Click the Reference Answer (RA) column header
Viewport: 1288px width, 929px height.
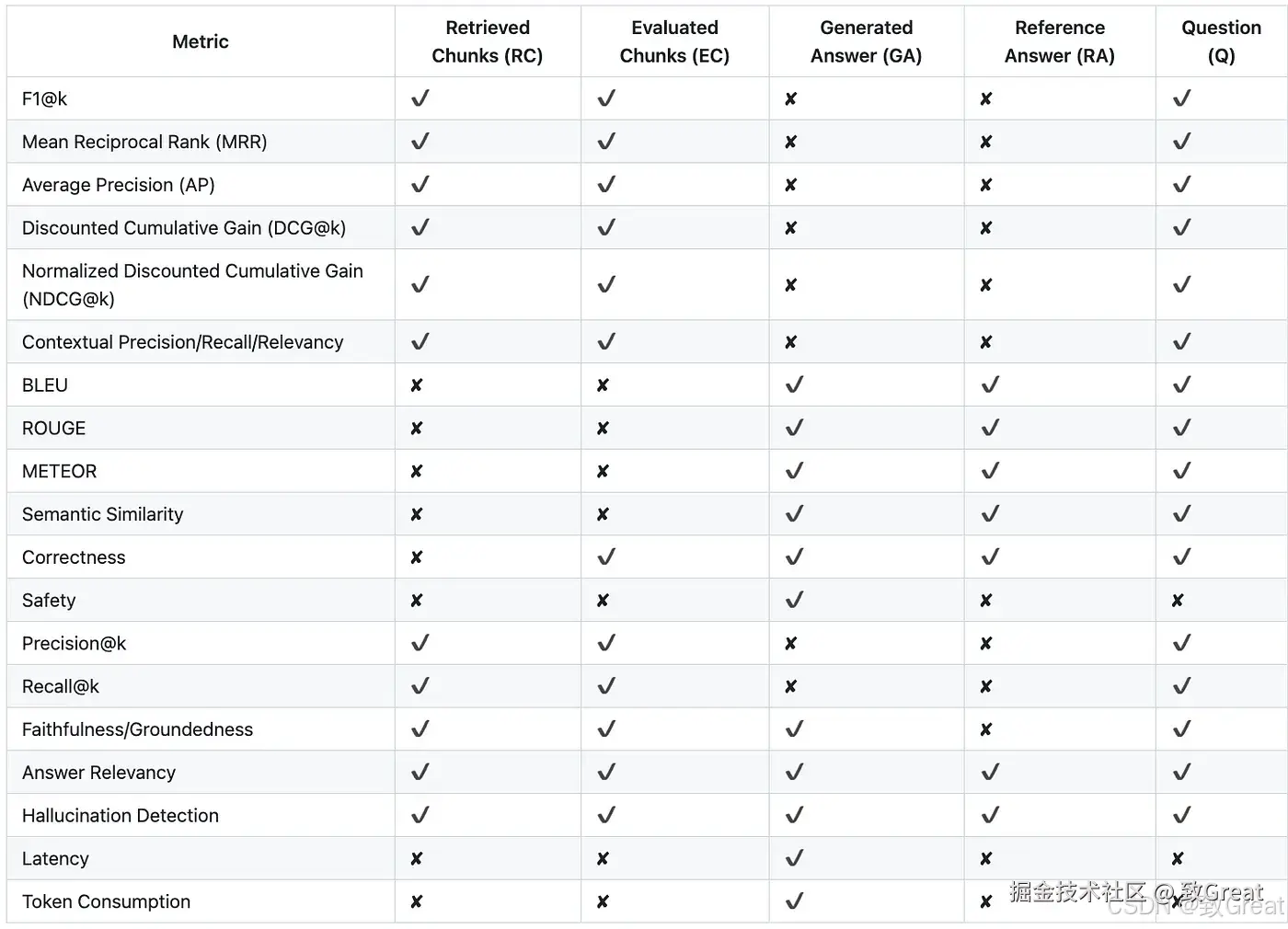(1060, 41)
